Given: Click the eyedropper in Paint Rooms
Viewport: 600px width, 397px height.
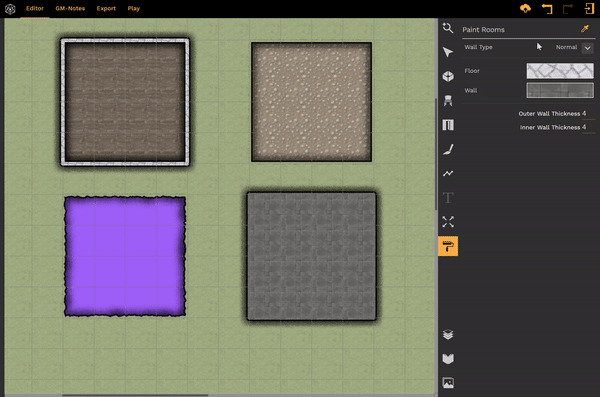Looking at the screenshot, I should tap(585, 29).
